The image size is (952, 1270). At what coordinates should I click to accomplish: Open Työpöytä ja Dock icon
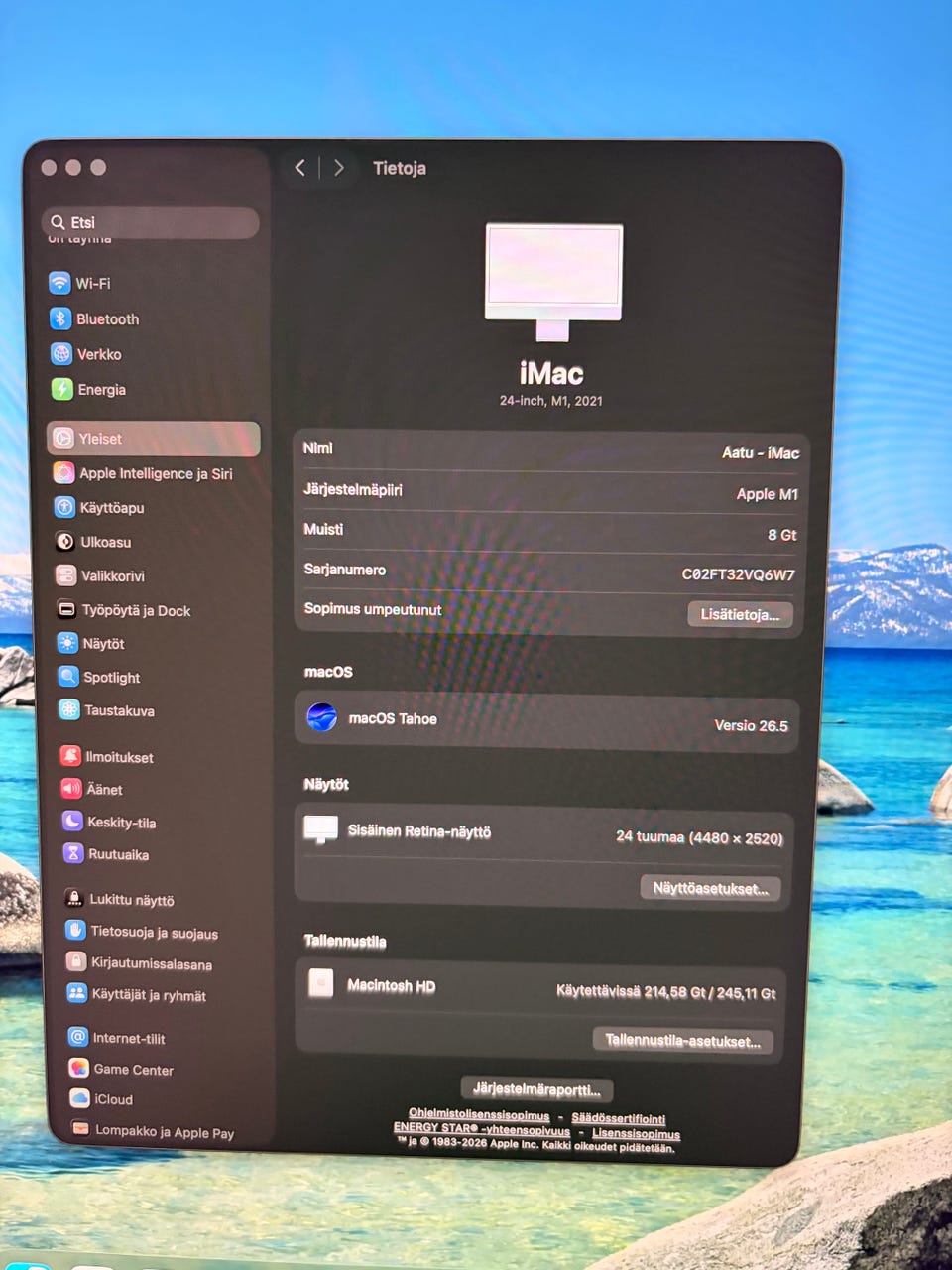pos(66,610)
